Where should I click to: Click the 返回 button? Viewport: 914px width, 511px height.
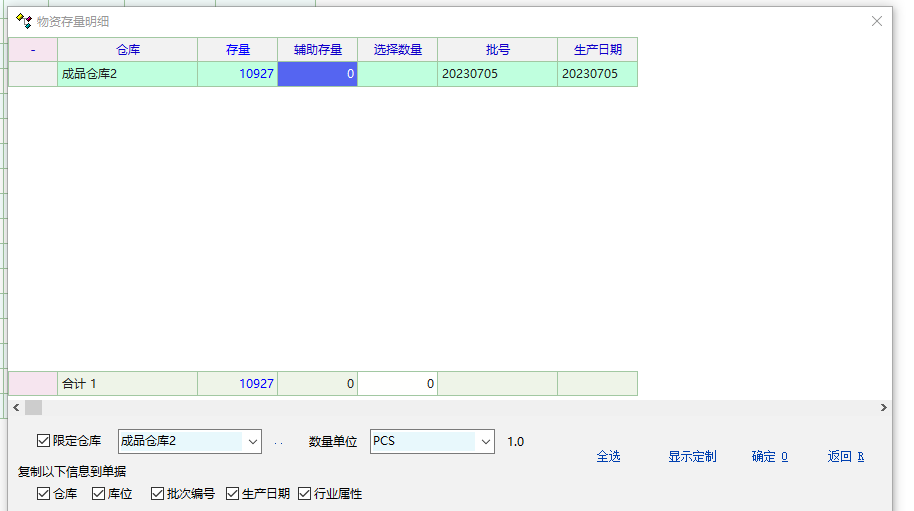pyautogui.click(x=845, y=456)
